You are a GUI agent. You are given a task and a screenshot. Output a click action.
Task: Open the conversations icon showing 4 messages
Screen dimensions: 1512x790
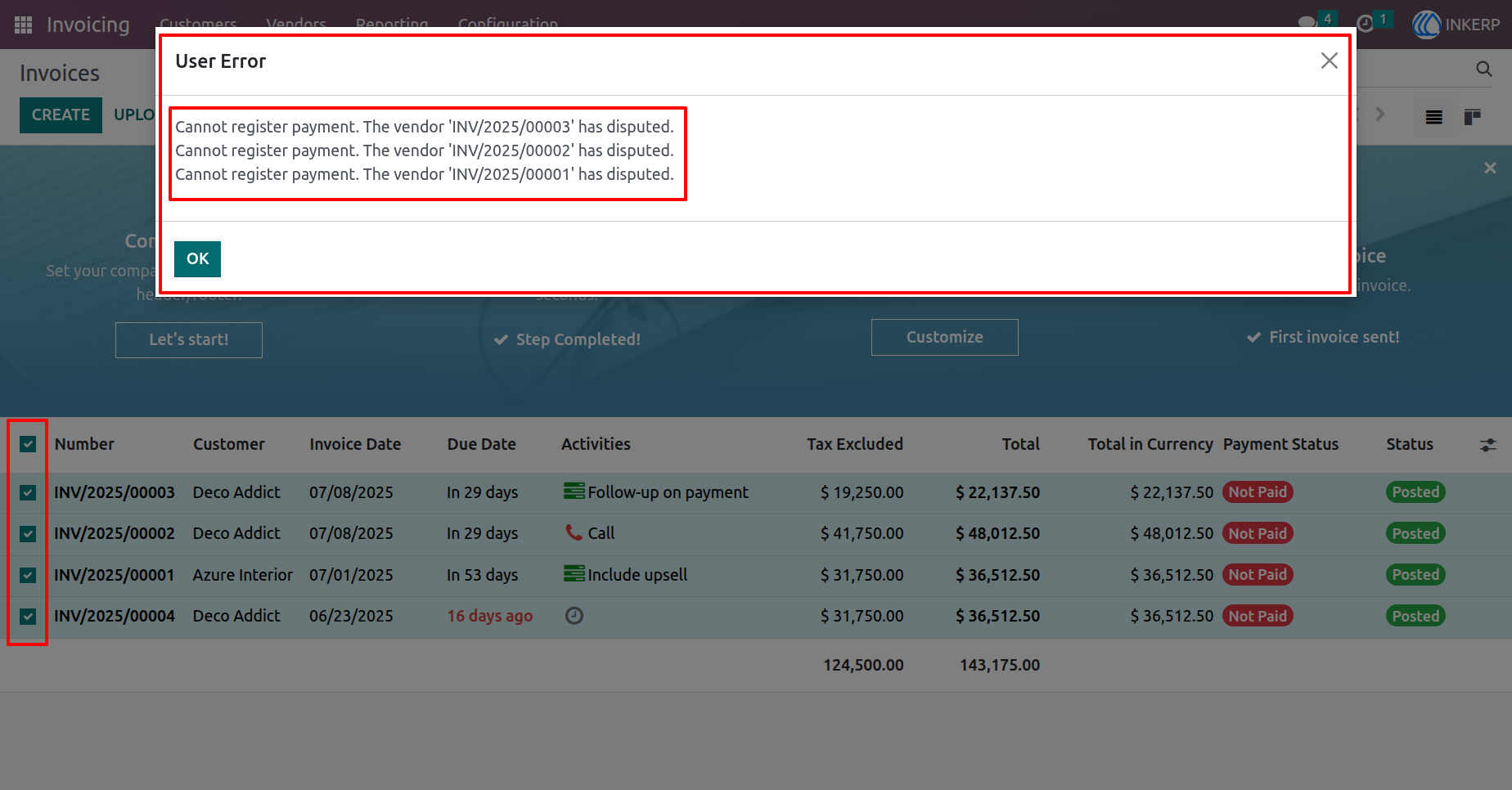tap(1307, 23)
